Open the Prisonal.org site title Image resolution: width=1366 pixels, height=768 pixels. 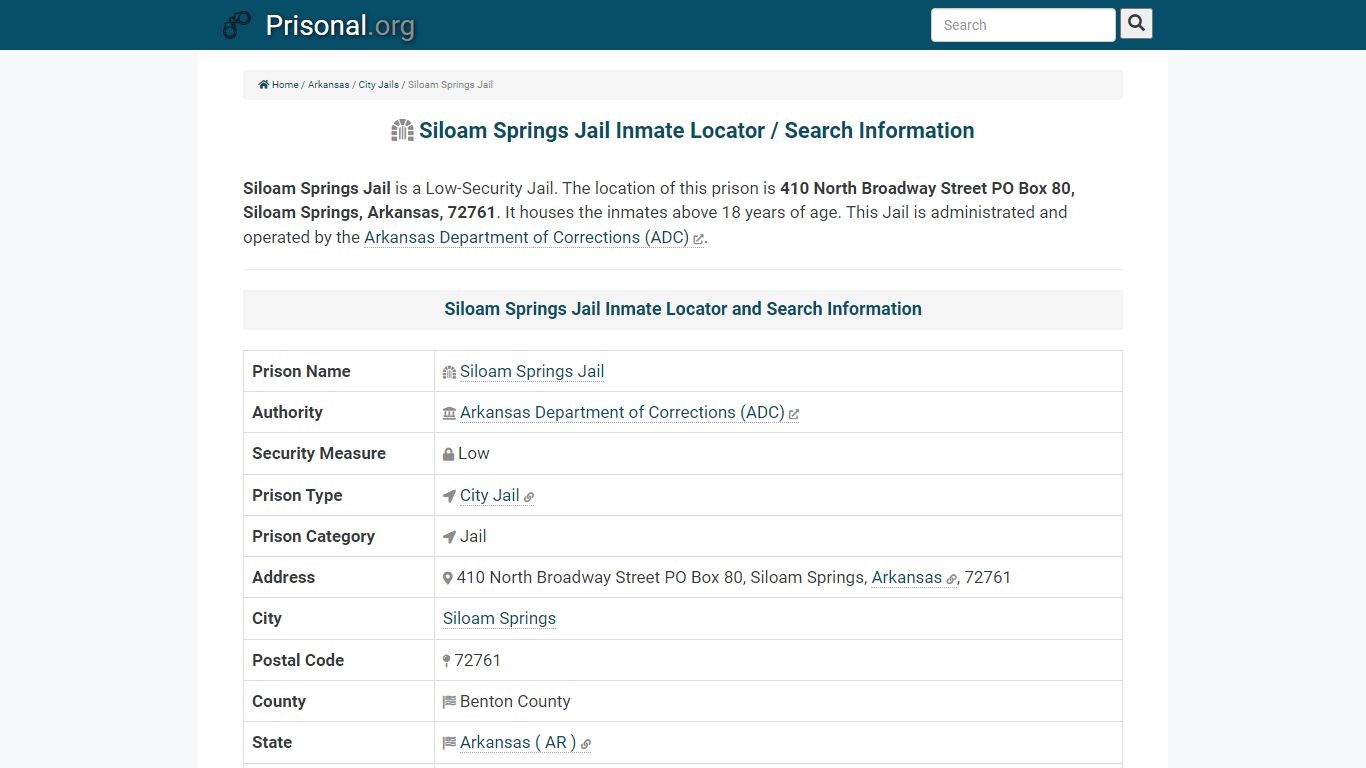click(x=340, y=25)
